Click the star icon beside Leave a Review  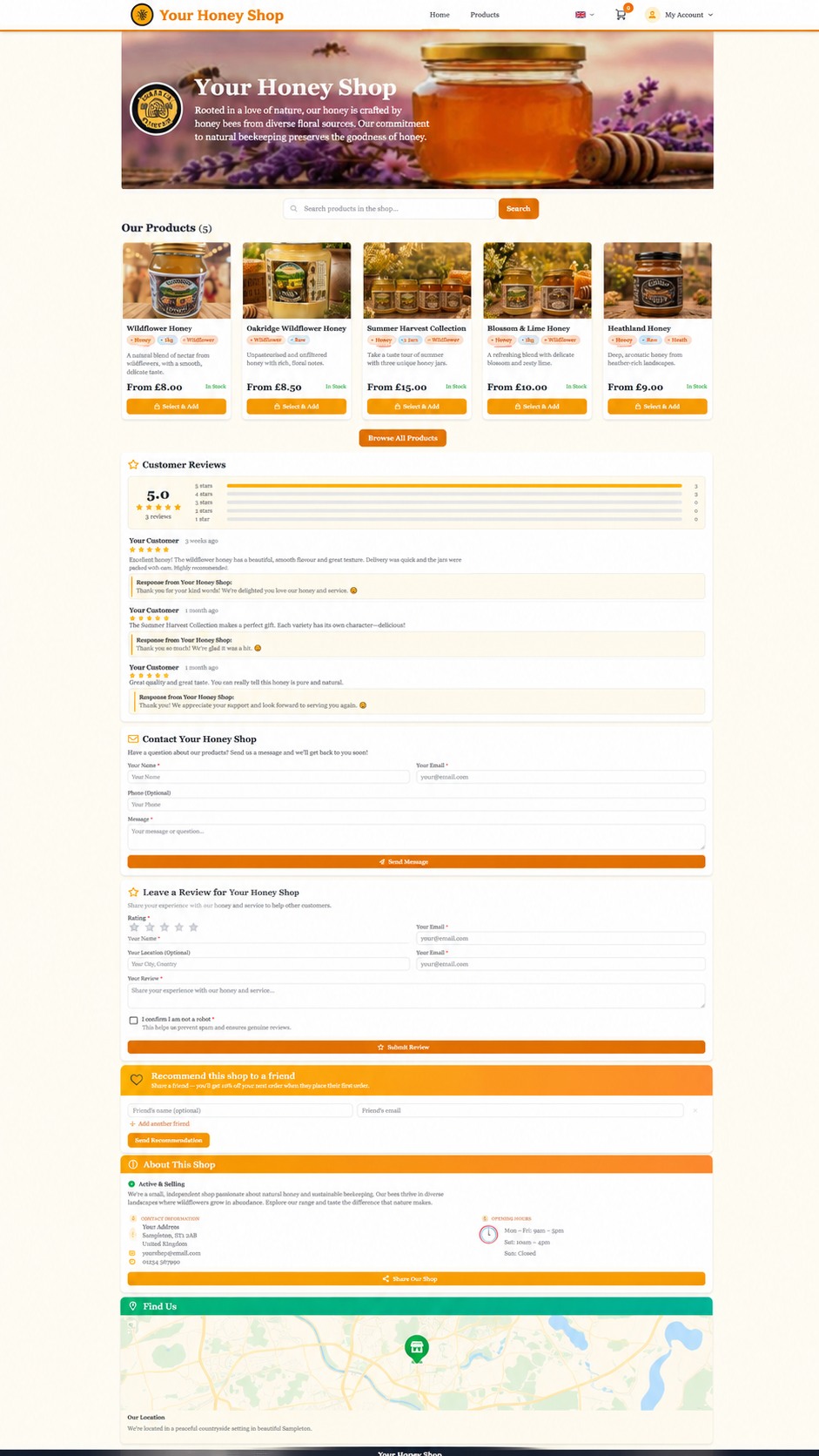[133, 893]
